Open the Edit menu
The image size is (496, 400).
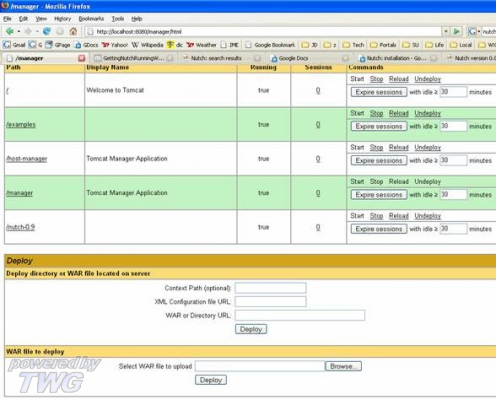pos(23,19)
